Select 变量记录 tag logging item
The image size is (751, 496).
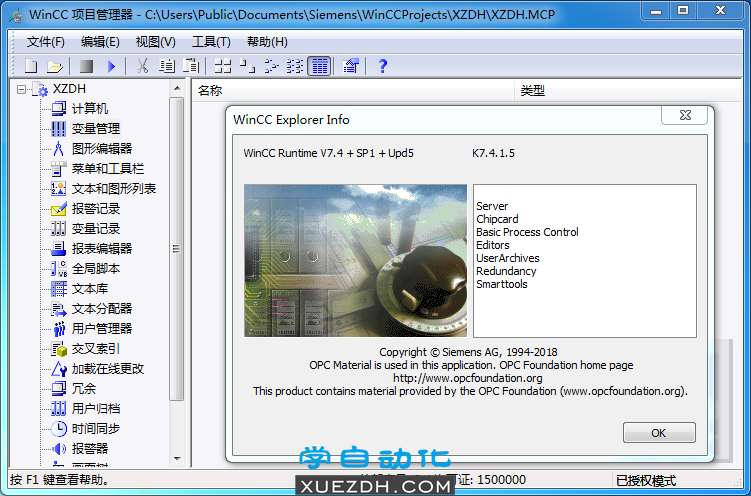pos(96,229)
